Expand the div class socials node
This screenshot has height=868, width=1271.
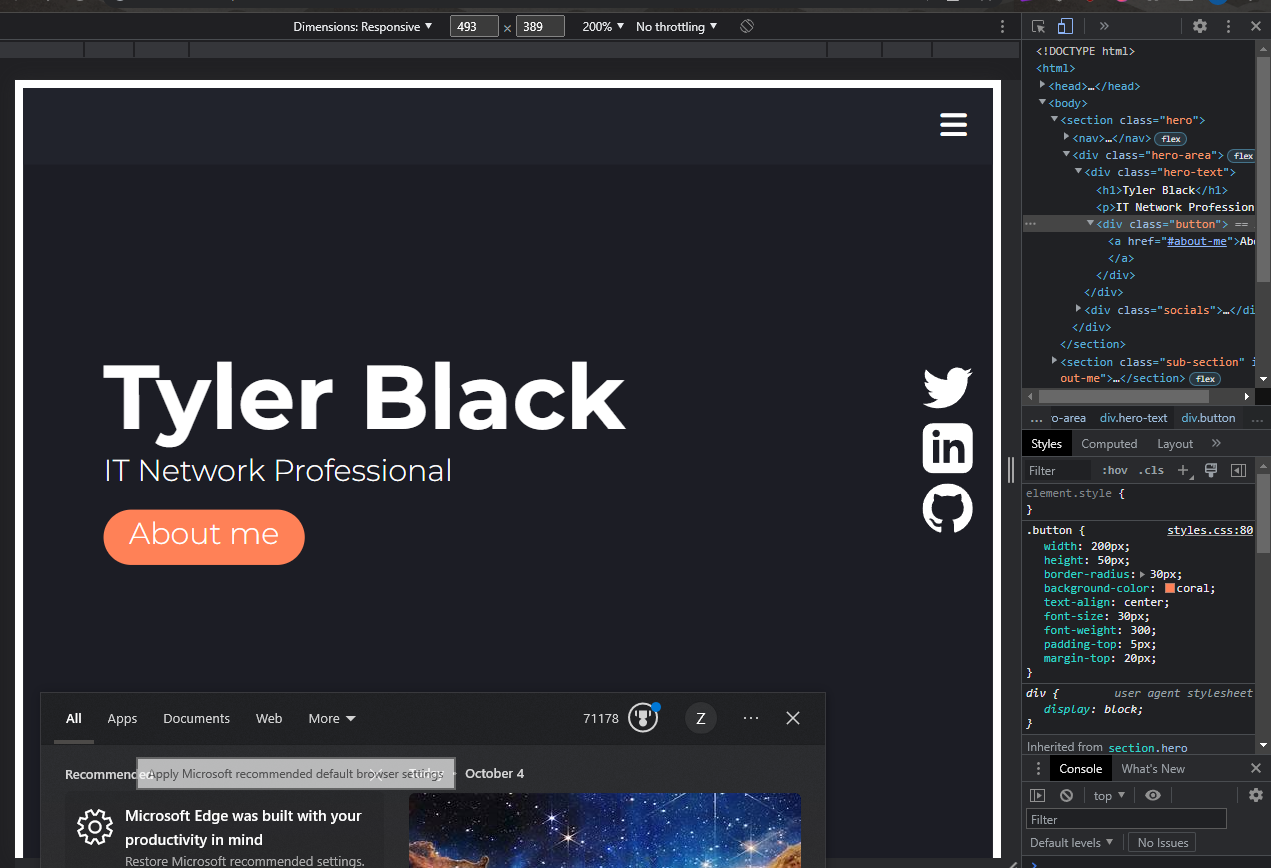pos(1079,309)
